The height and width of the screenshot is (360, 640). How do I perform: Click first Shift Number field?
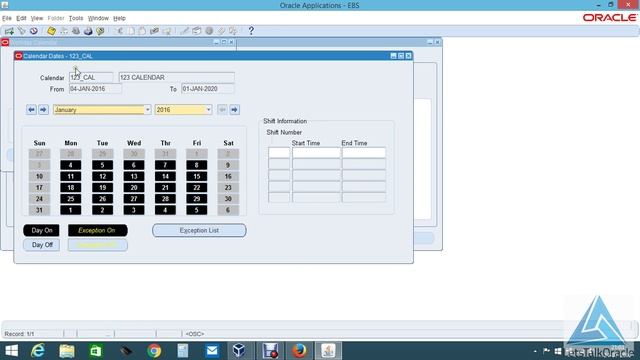pos(279,153)
